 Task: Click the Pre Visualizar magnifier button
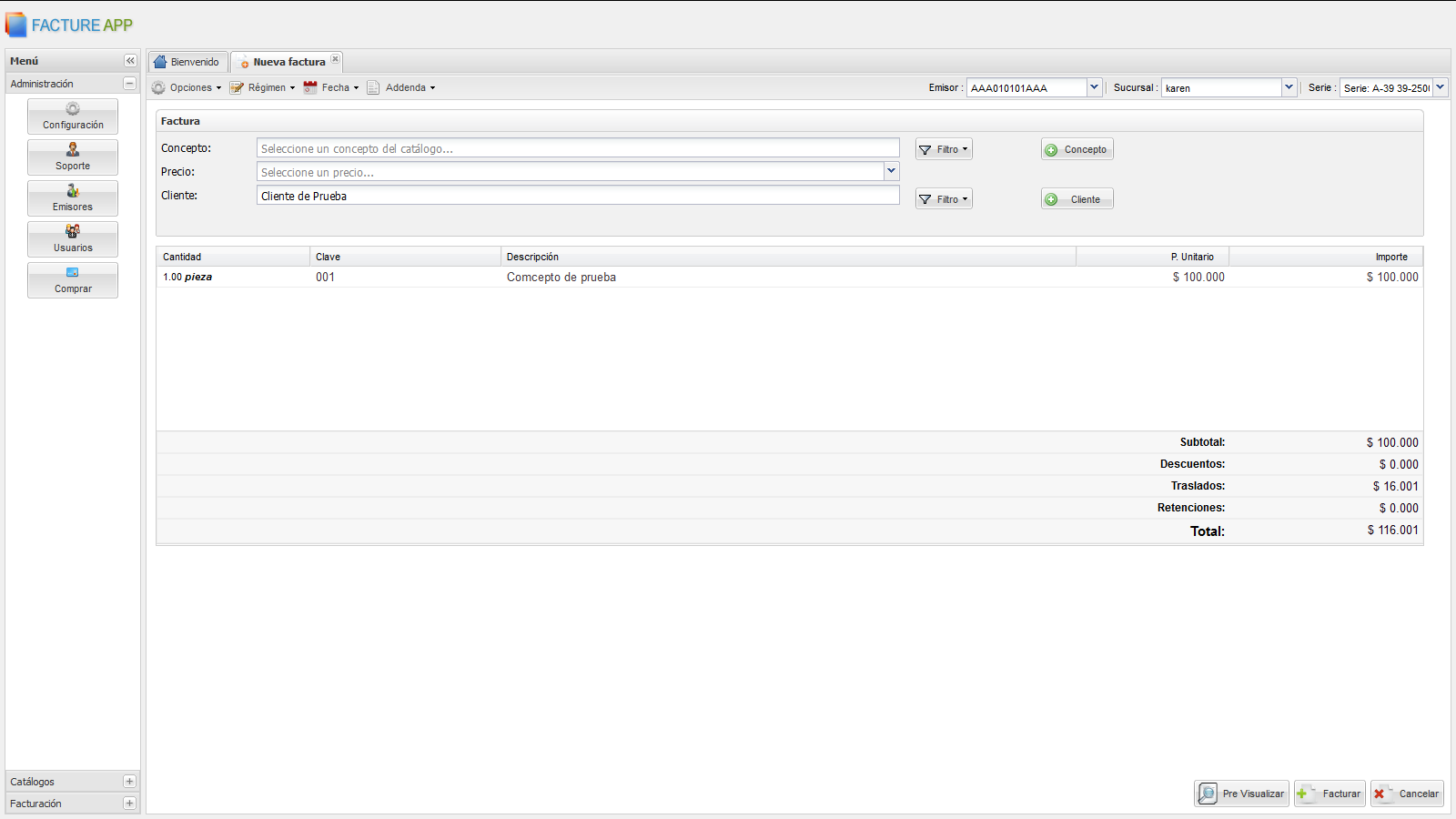(1241, 794)
